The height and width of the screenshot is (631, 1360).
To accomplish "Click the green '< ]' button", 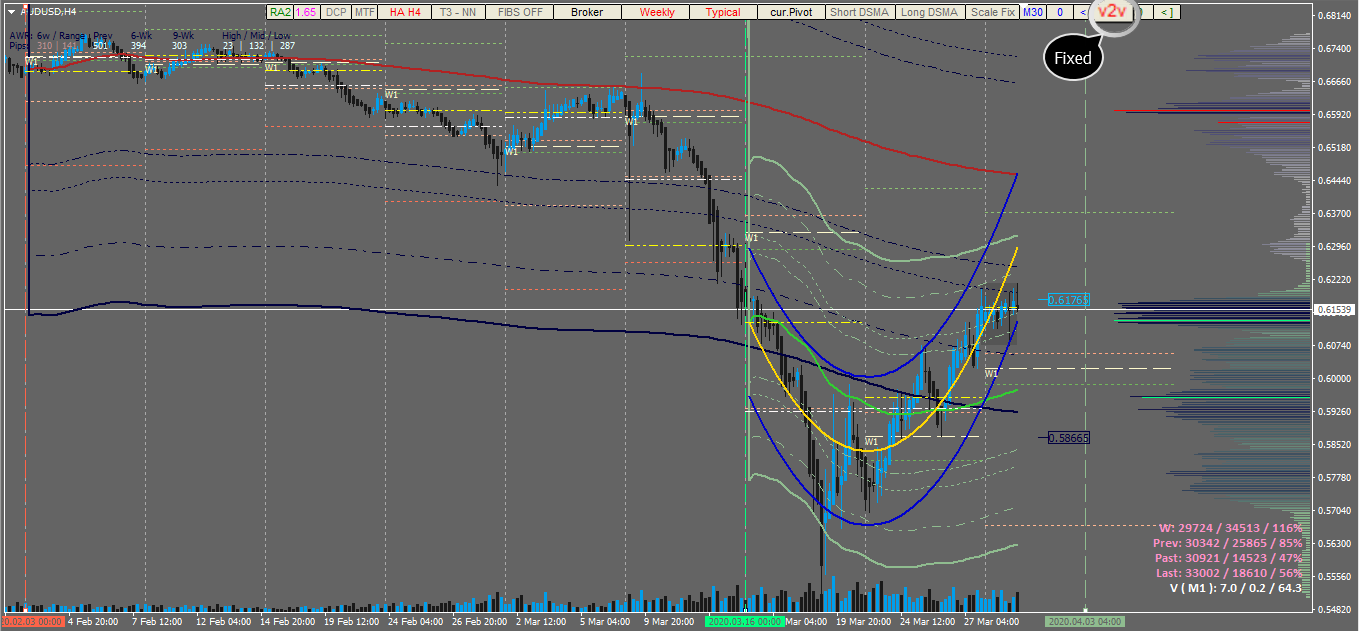I will [x=1167, y=12].
